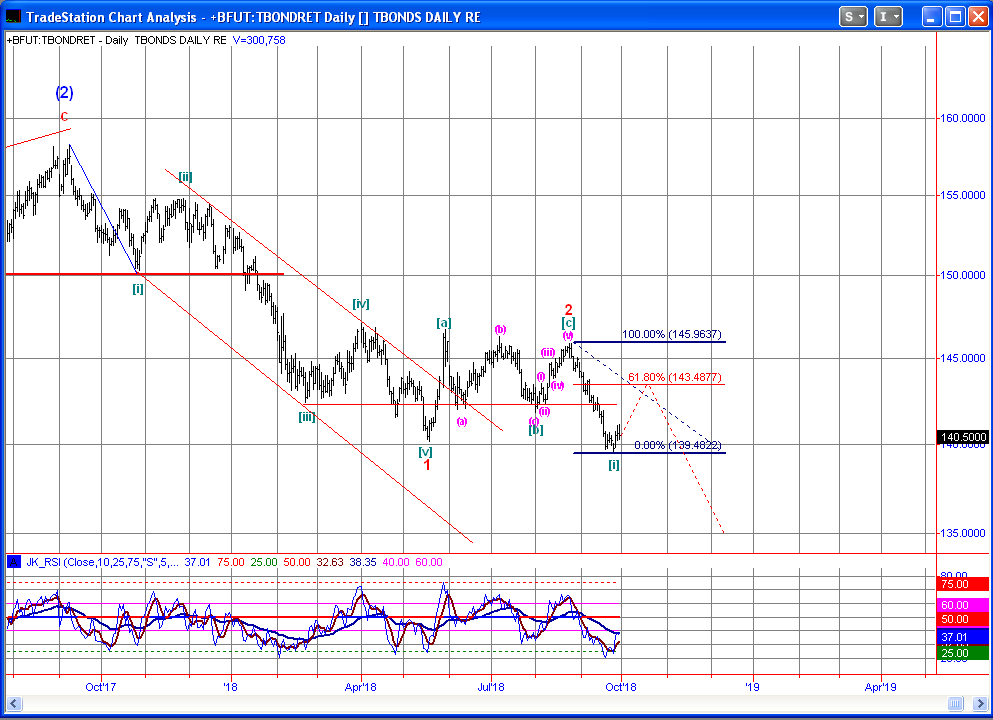Select the magenta (iv) wave label
The height and width of the screenshot is (720, 993).
click(x=557, y=385)
